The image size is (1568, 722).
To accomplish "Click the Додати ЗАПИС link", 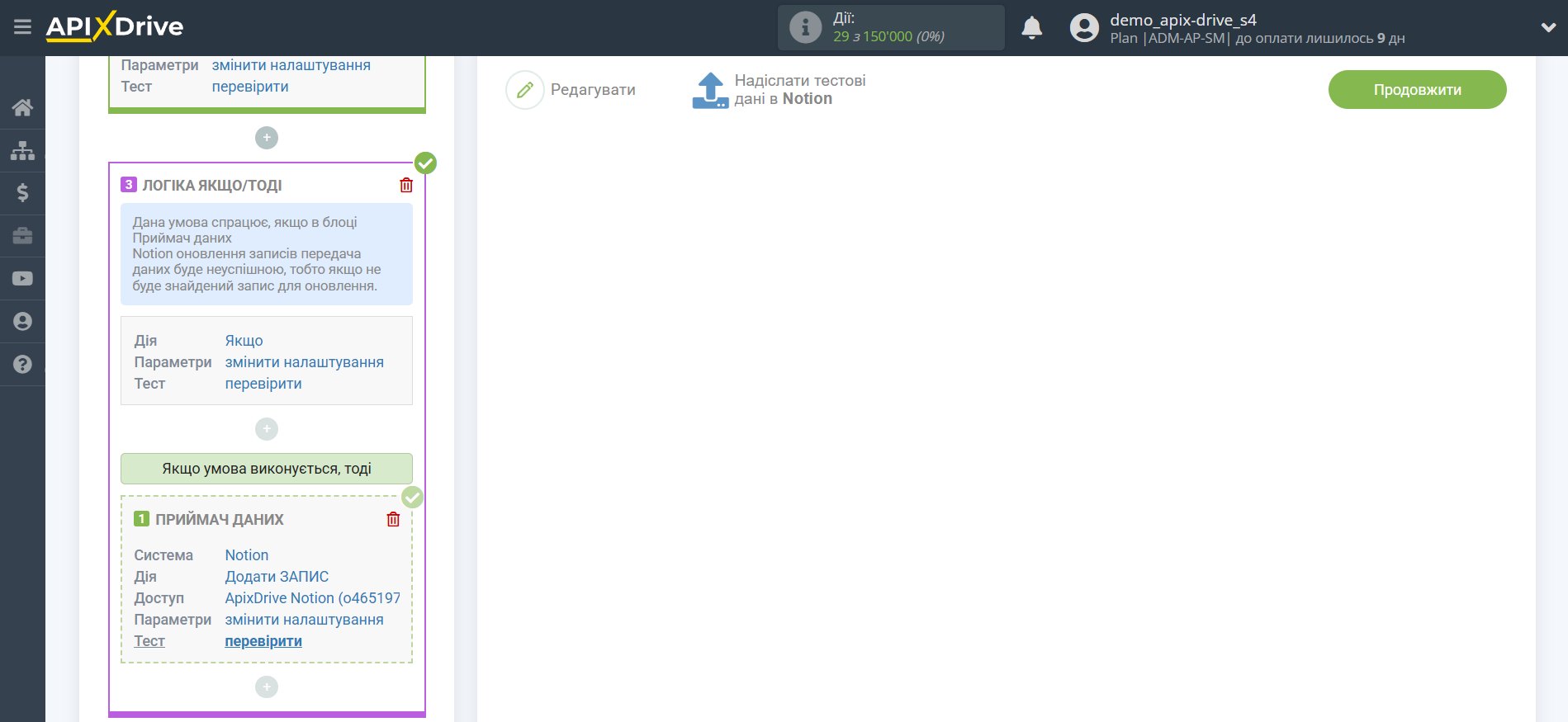I will coord(277,577).
